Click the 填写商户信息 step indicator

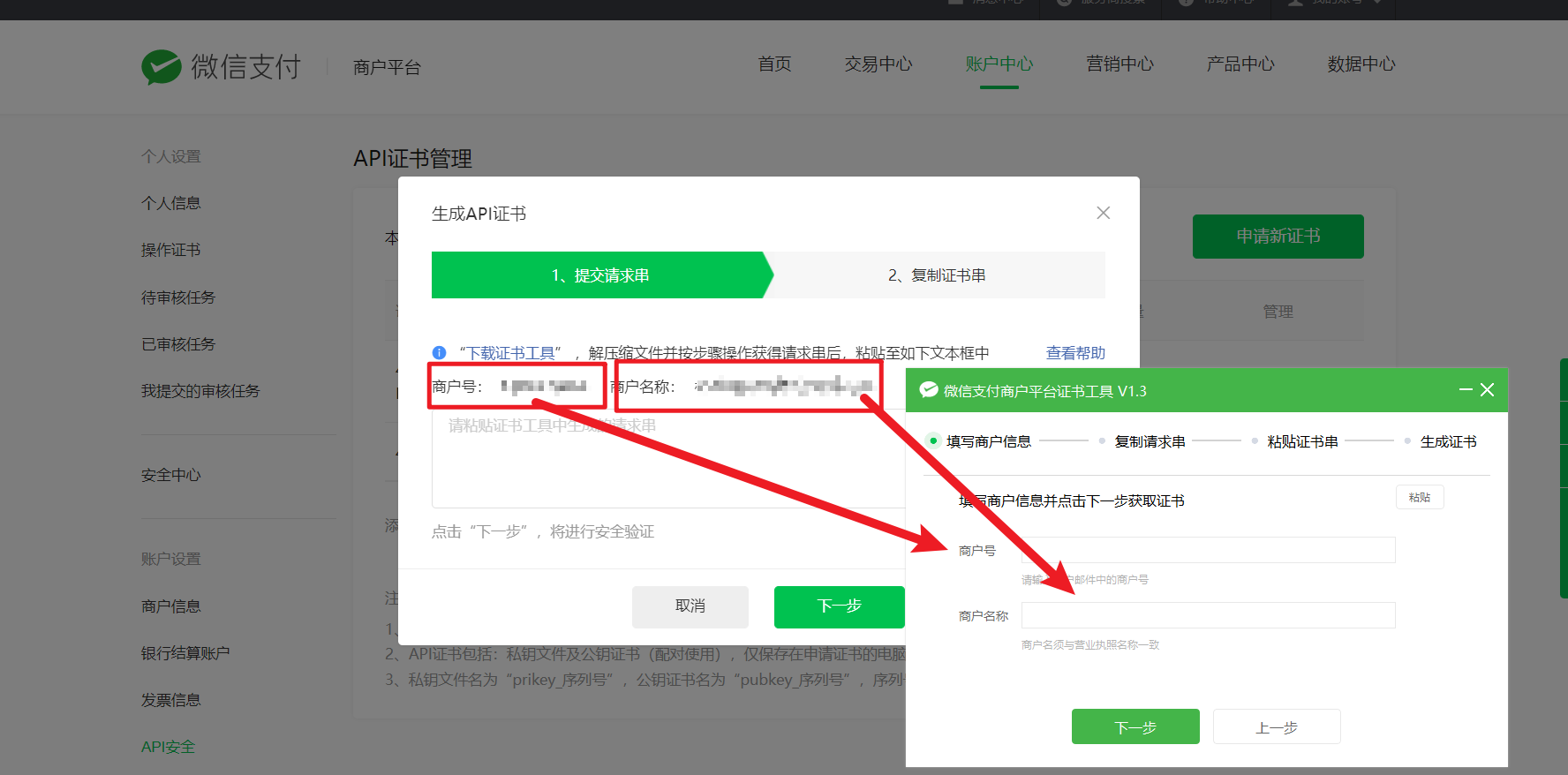pyautogui.click(x=979, y=441)
